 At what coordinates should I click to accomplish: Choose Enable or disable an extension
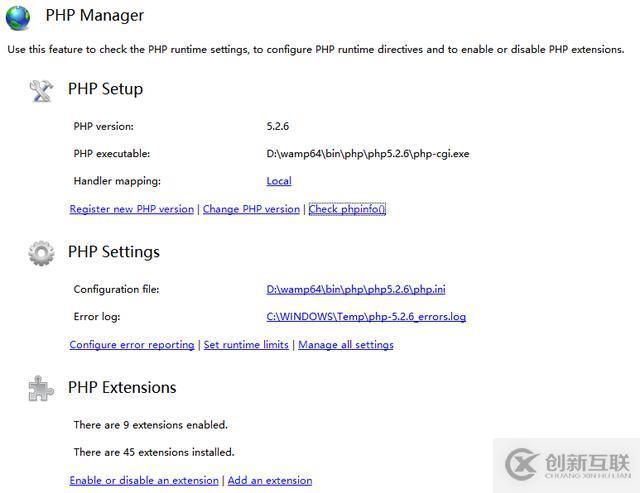(x=144, y=480)
